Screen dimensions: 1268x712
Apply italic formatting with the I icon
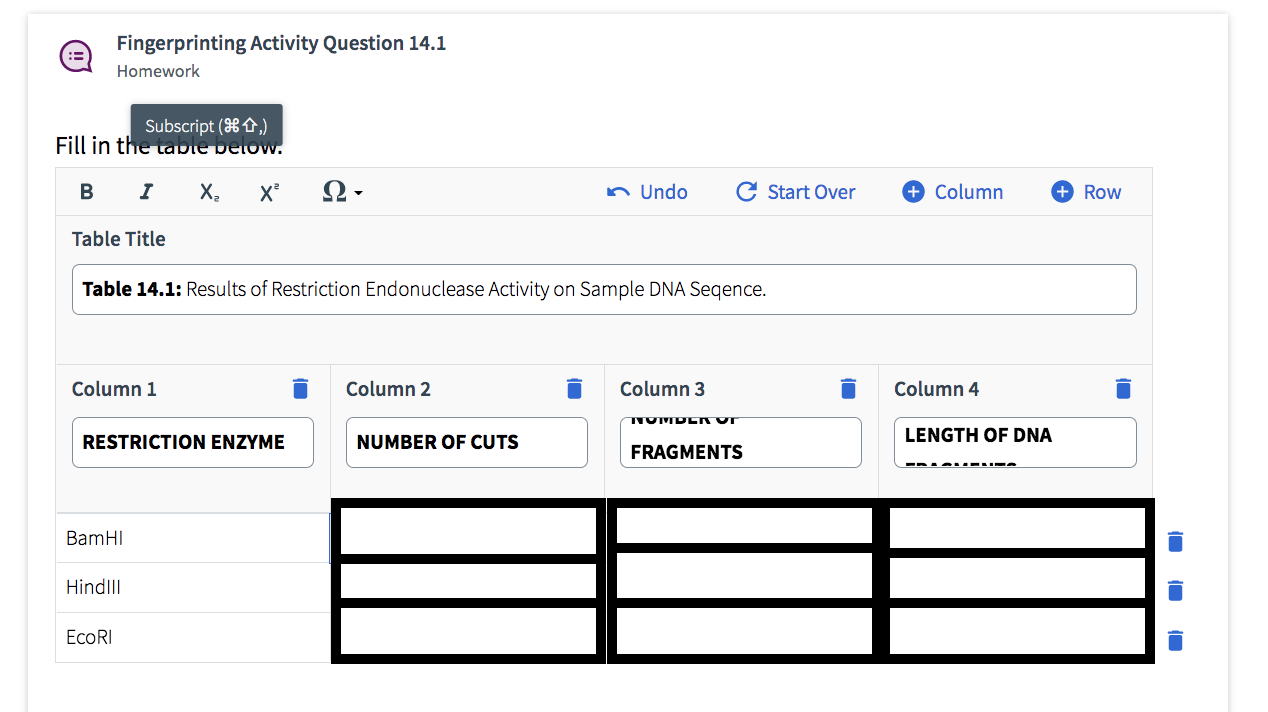pyautogui.click(x=146, y=191)
